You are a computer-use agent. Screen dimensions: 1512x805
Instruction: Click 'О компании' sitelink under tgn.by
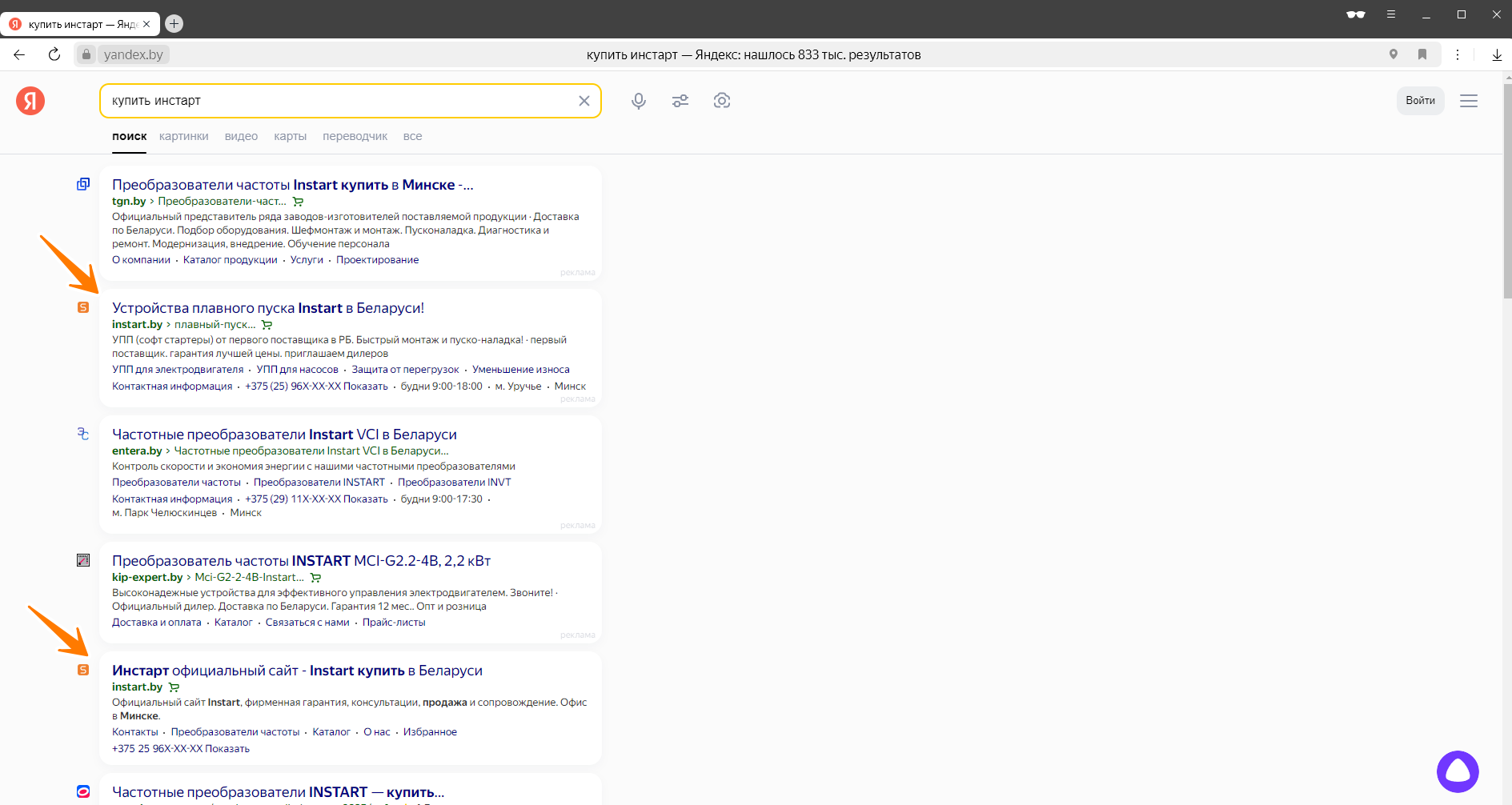click(x=141, y=260)
